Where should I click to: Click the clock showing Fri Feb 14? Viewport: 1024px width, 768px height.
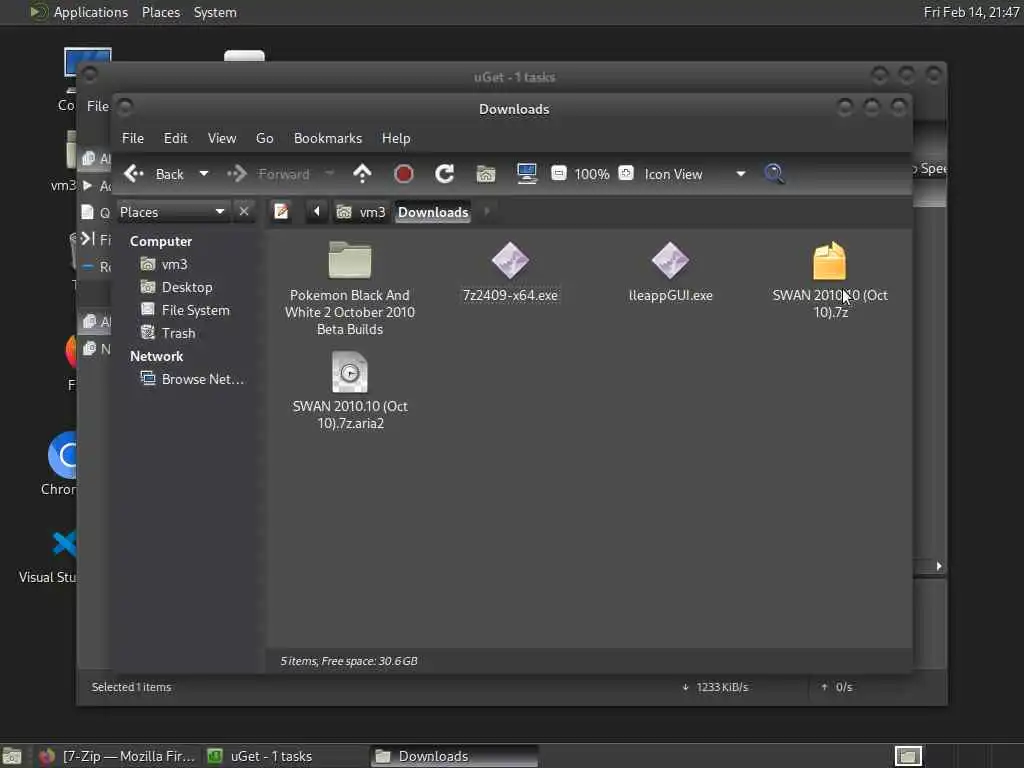(971, 12)
